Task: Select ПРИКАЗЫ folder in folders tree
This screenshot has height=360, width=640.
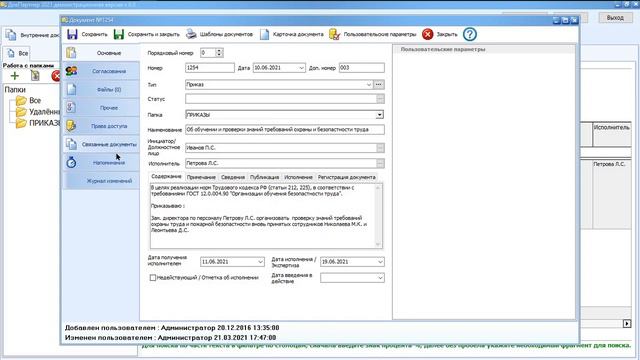Action: [38, 123]
